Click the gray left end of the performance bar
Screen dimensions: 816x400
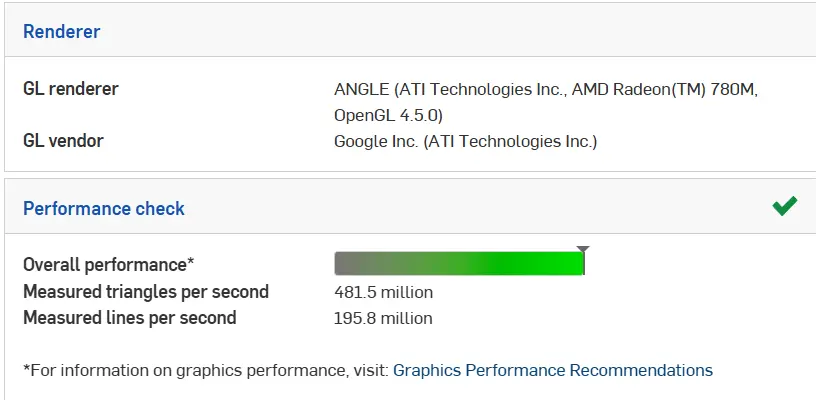(345, 264)
